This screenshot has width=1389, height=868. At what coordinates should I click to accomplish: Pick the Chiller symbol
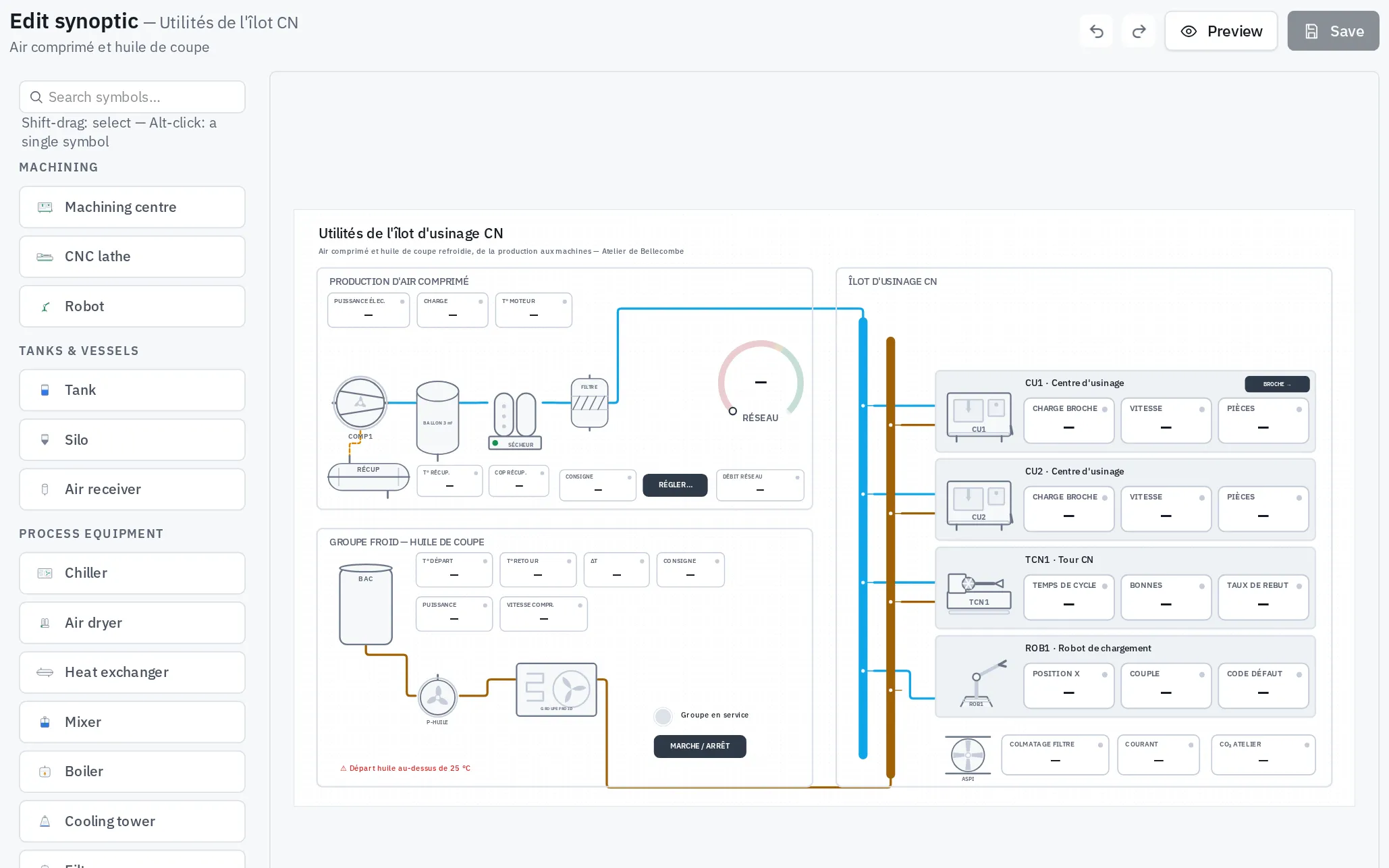[132, 573]
